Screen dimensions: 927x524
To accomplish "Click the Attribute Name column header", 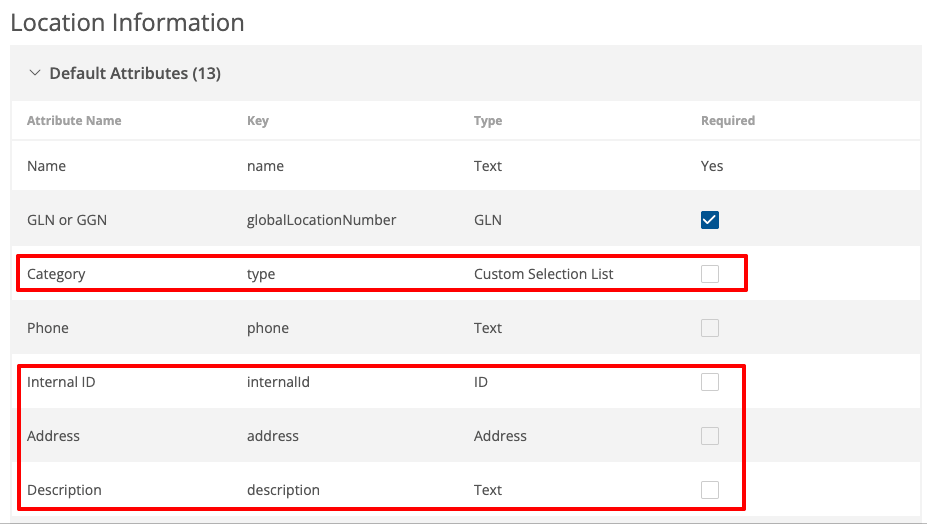I will click(x=74, y=120).
